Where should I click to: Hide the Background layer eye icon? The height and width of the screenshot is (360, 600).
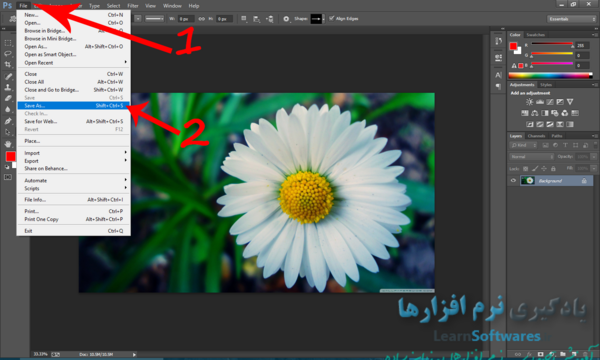coord(514,181)
